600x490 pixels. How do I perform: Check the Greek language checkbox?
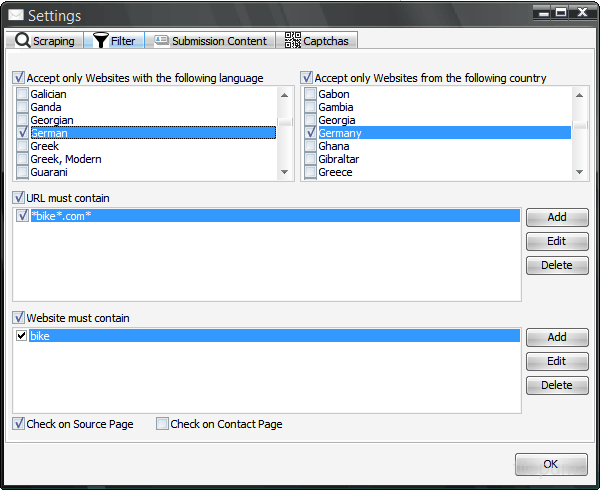[22, 146]
